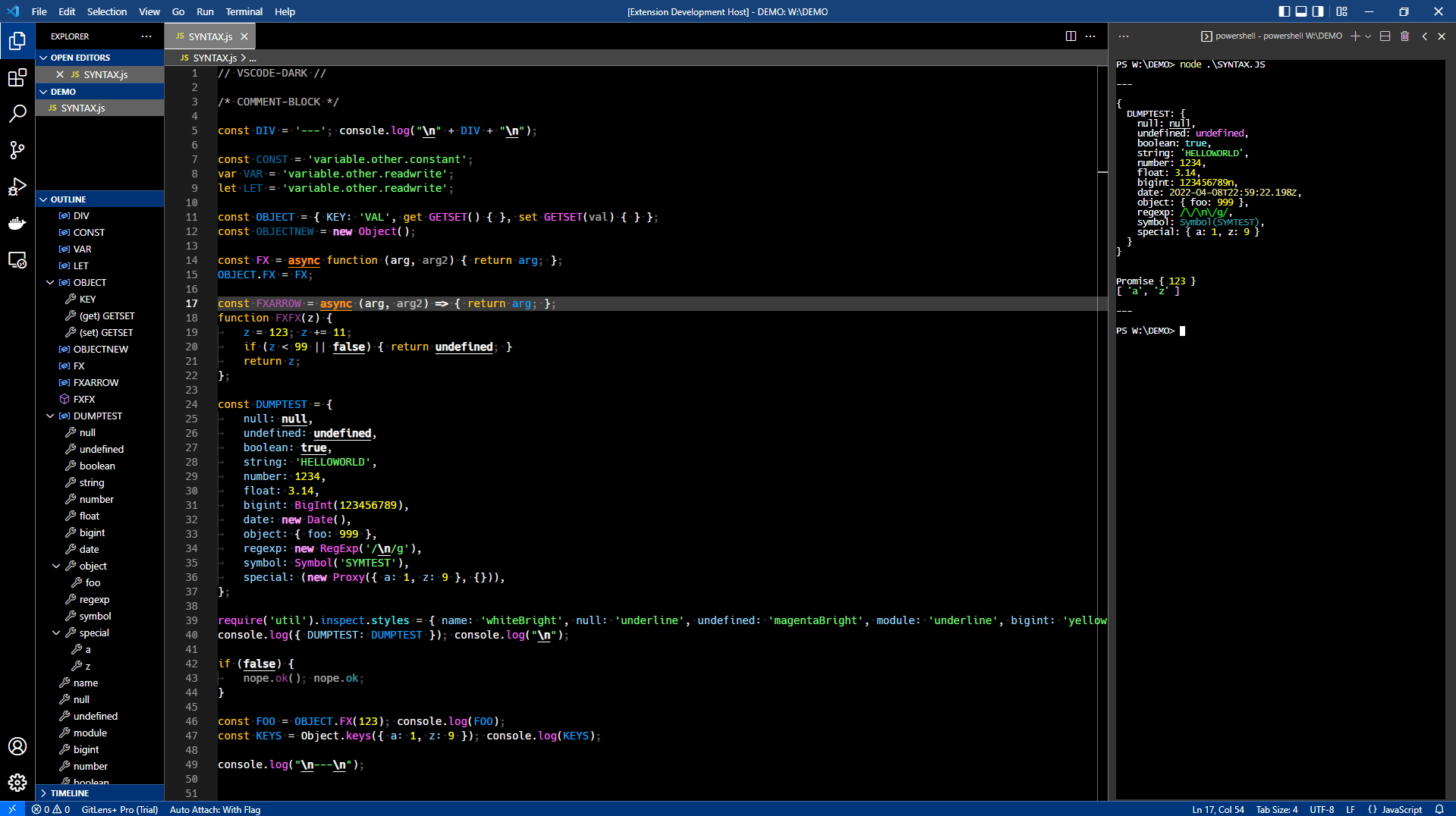Open the View menu
The width and height of the screenshot is (1456, 816).
point(149,11)
